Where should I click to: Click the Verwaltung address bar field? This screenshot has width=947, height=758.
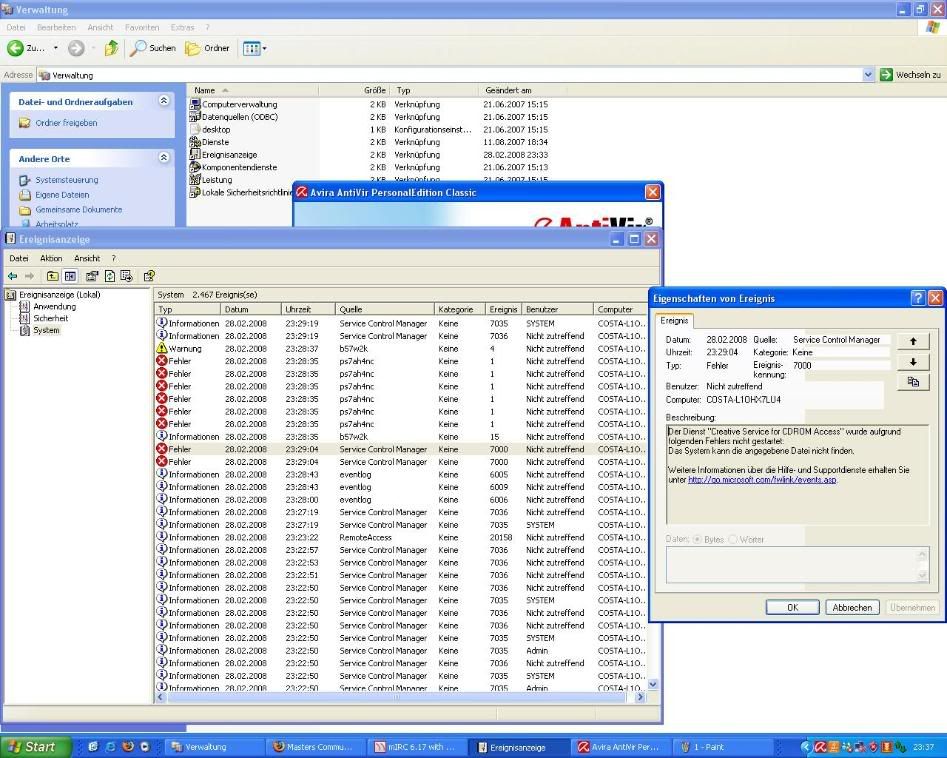coord(451,75)
